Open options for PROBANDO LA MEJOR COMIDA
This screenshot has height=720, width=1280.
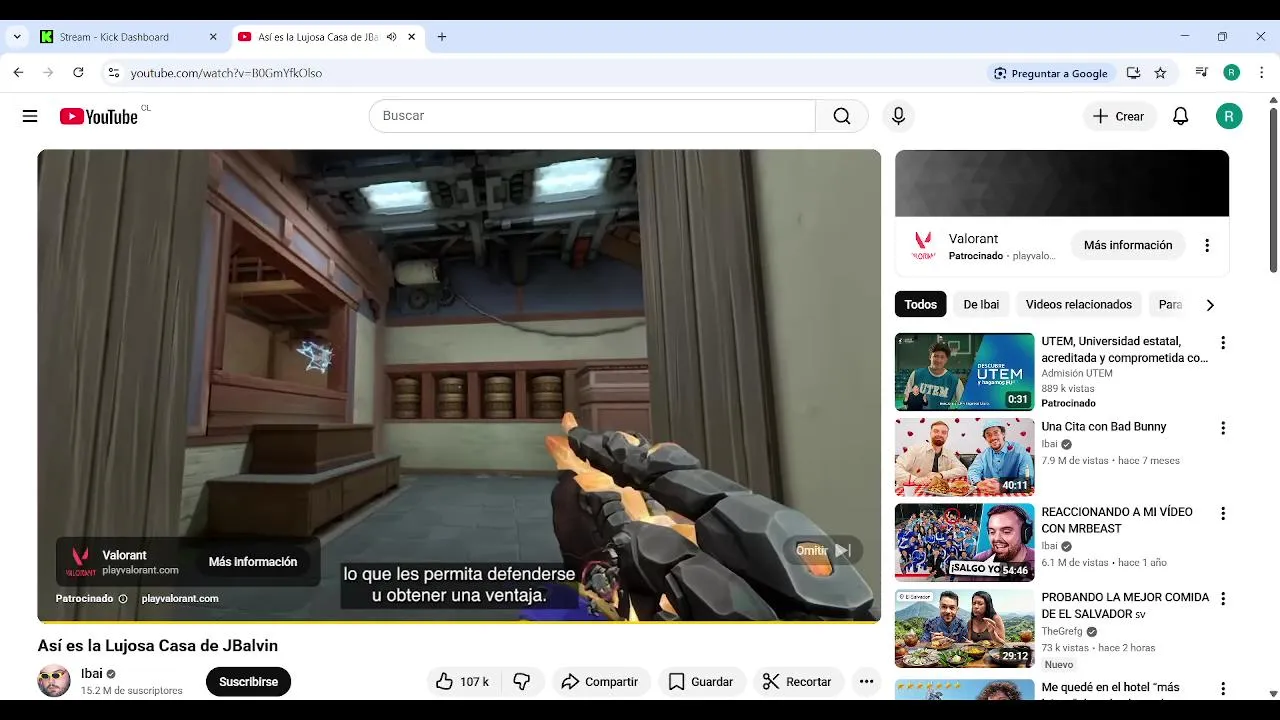click(1222, 598)
